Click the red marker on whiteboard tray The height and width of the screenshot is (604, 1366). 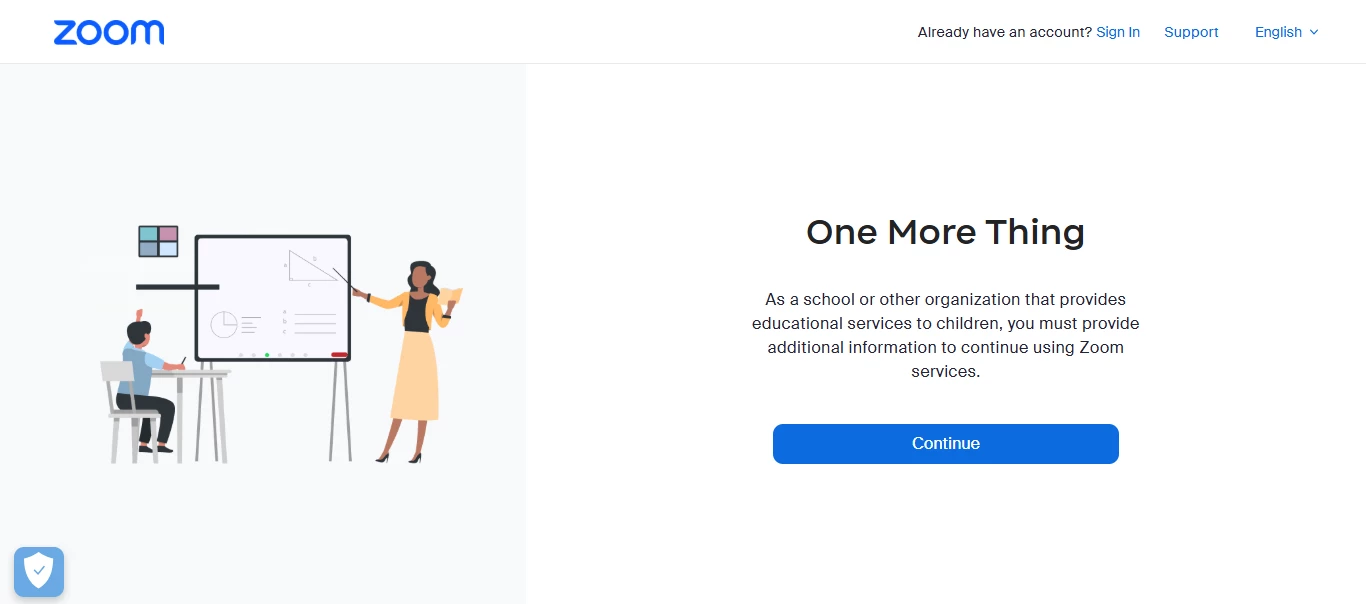point(339,355)
